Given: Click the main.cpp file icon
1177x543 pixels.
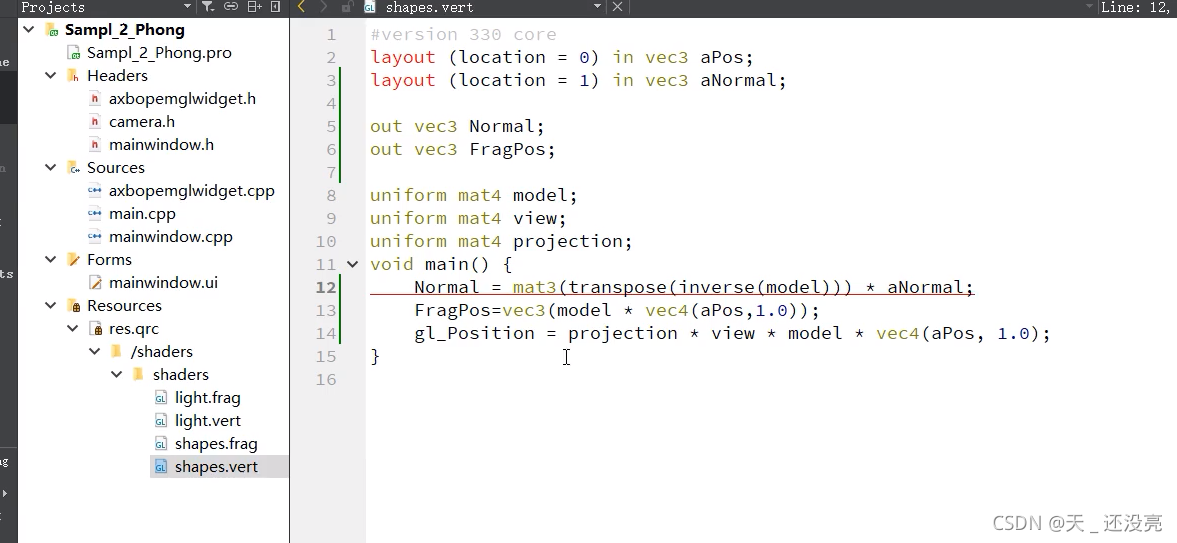Looking at the screenshot, I should click(95, 213).
